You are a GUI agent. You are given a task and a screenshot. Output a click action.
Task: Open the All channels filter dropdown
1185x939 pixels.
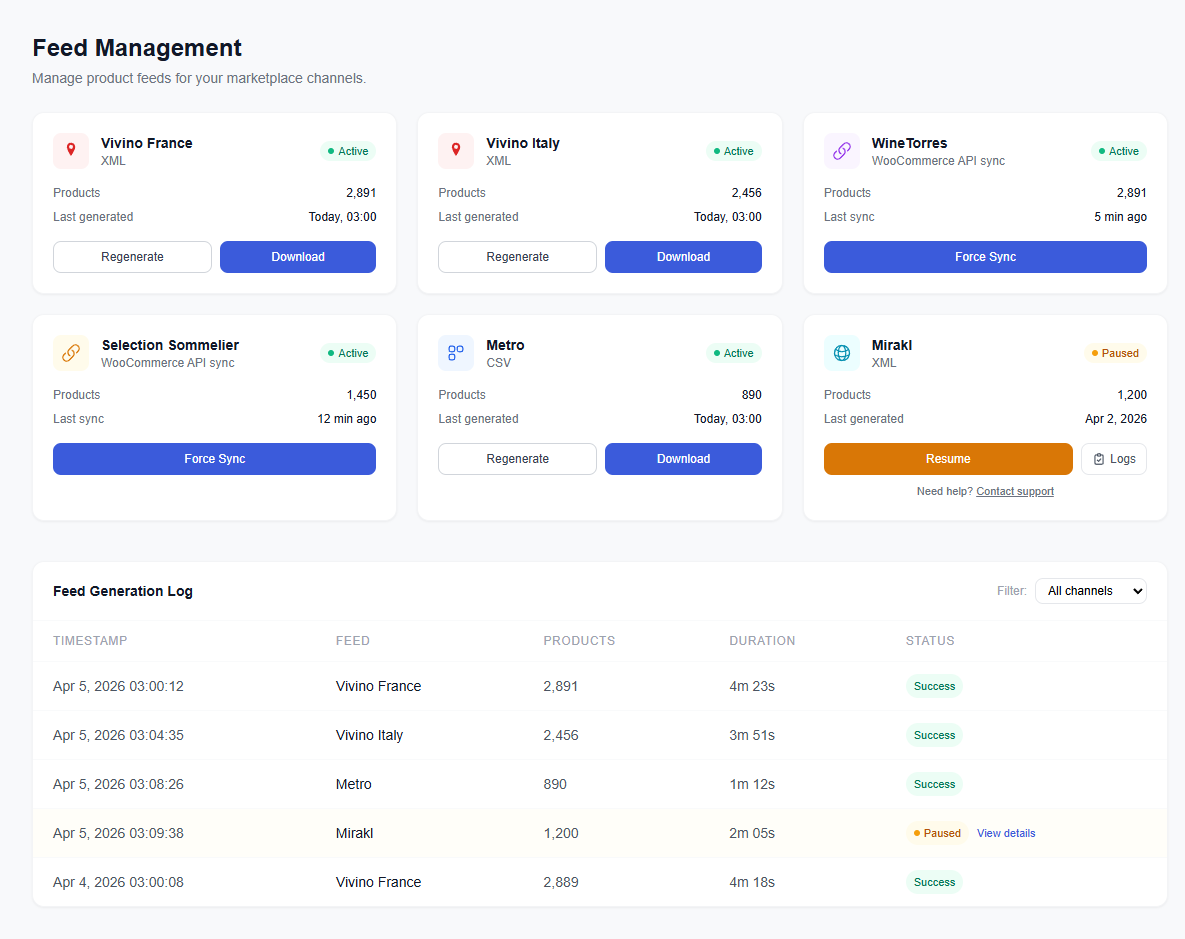coord(1091,591)
